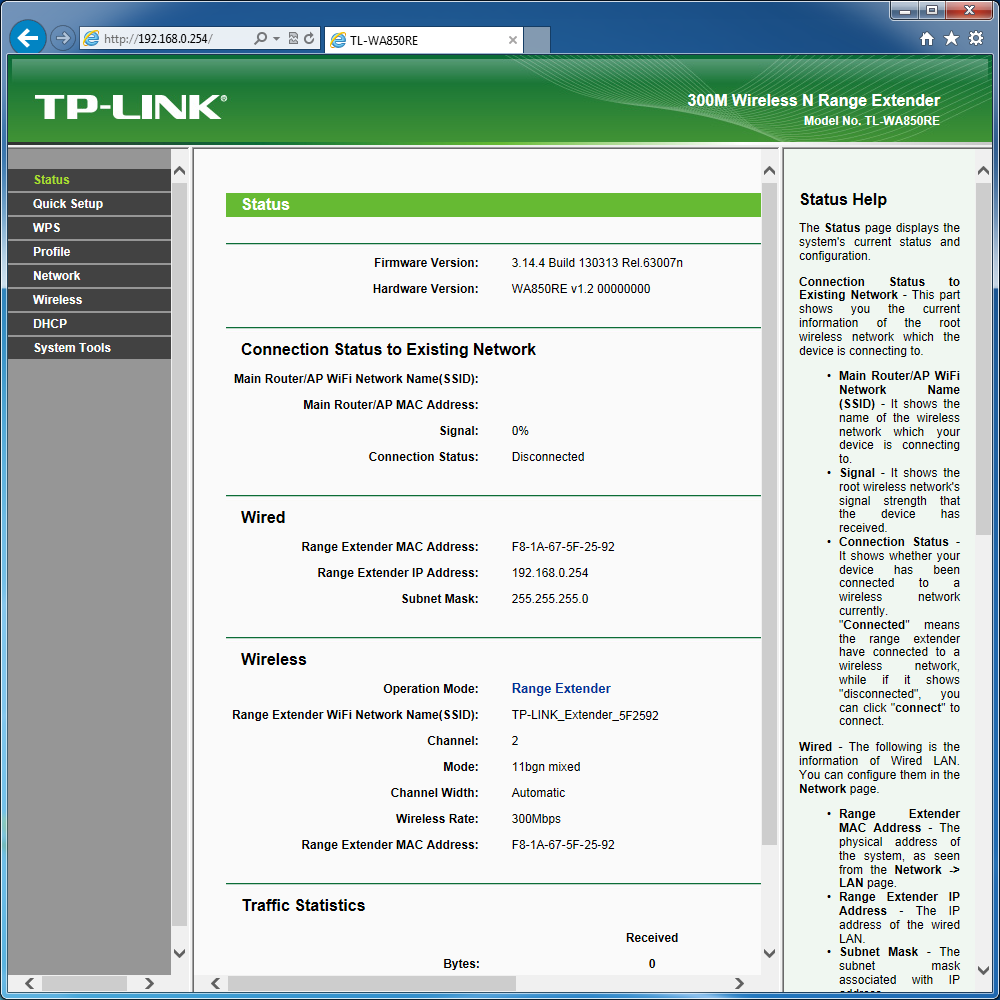Open the System Tools menu item
The width and height of the screenshot is (1000, 1000).
coord(89,348)
